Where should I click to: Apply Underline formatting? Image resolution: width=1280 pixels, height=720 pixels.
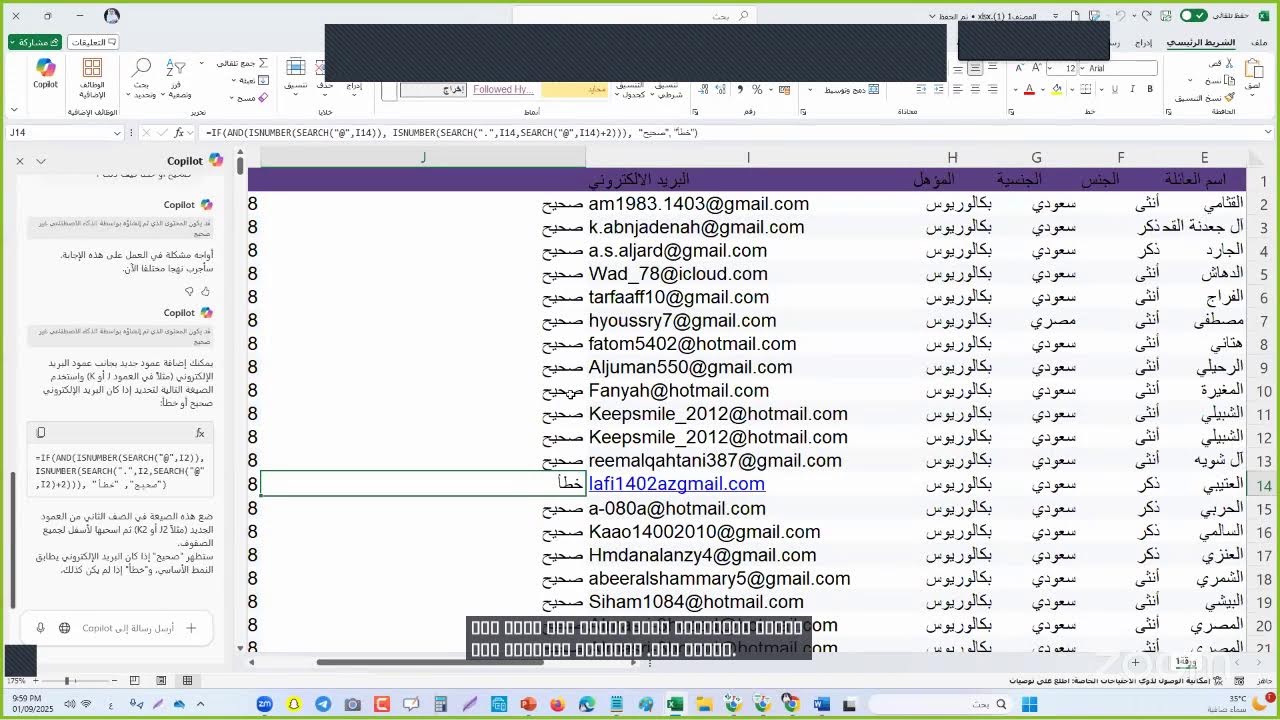[1114, 89]
